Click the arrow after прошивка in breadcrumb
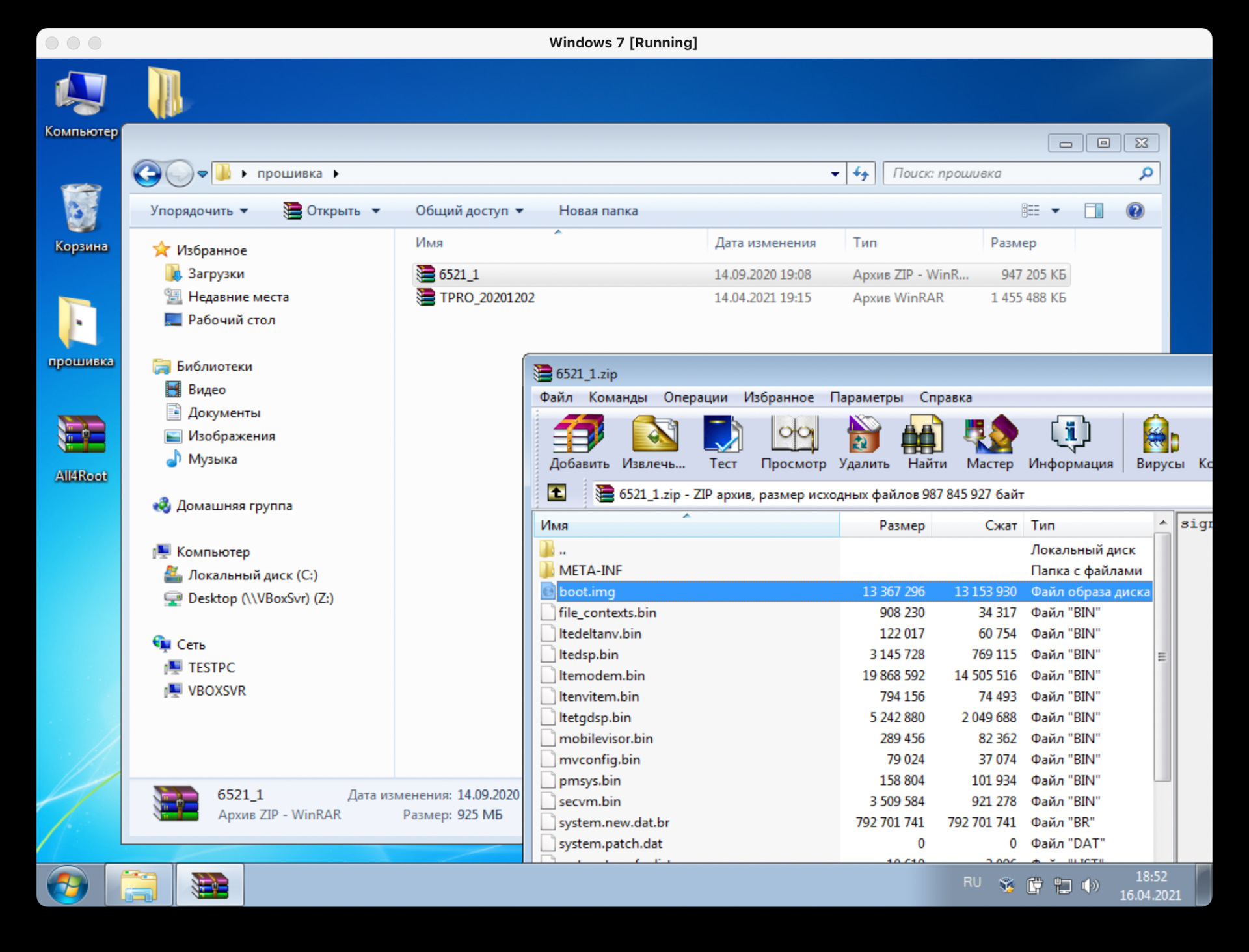This screenshot has height=952, width=1249. (336, 174)
